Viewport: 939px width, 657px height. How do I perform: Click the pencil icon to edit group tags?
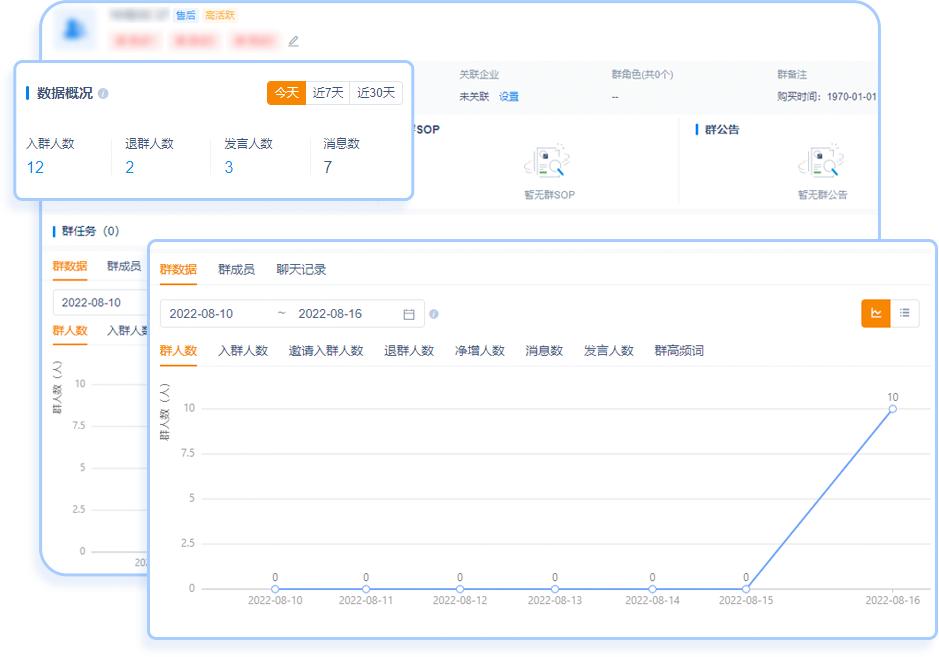293,40
